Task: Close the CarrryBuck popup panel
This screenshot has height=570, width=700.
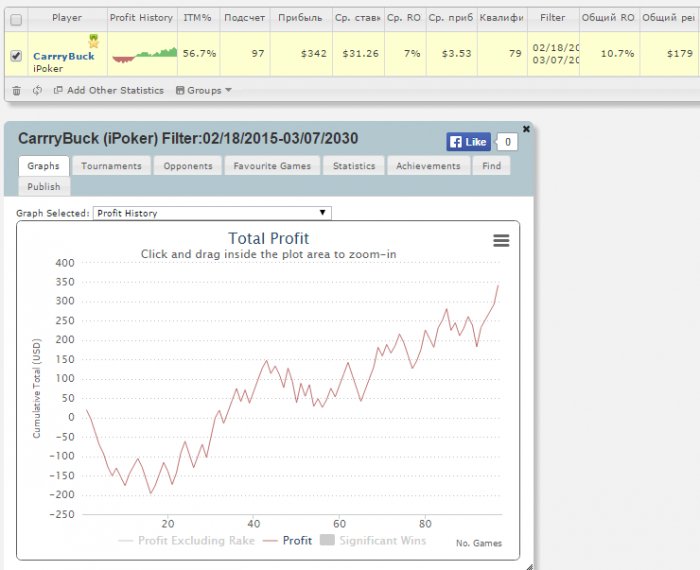Action: pos(526,129)
